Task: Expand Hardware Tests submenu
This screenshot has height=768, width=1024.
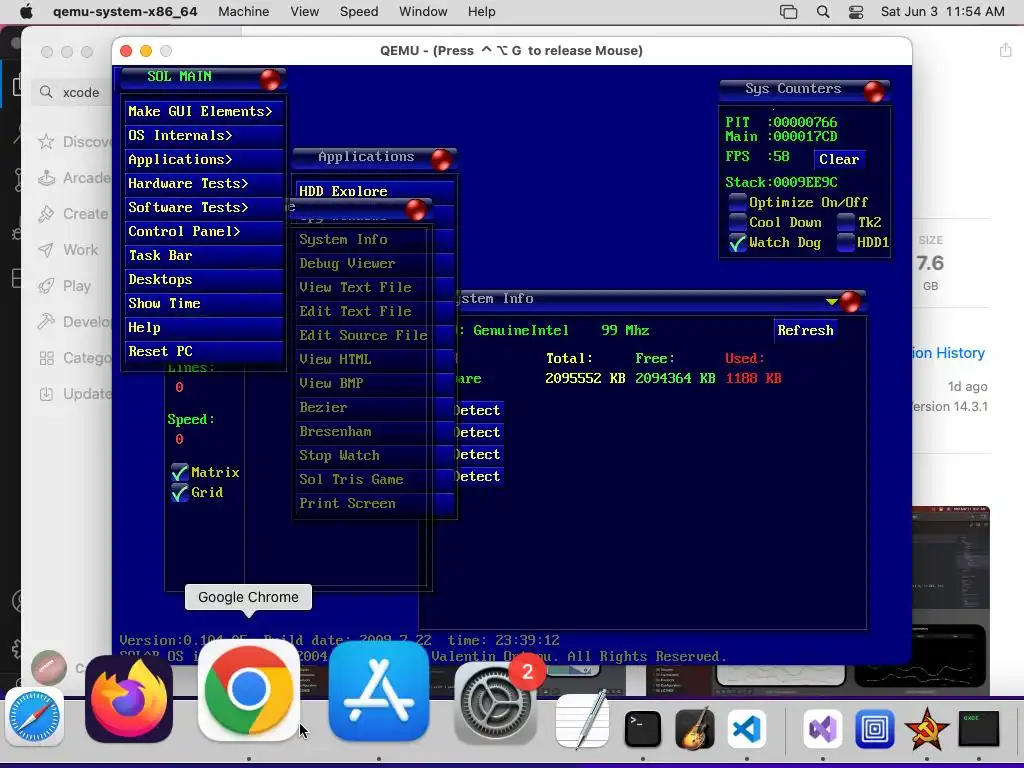Action: (204, 184)
